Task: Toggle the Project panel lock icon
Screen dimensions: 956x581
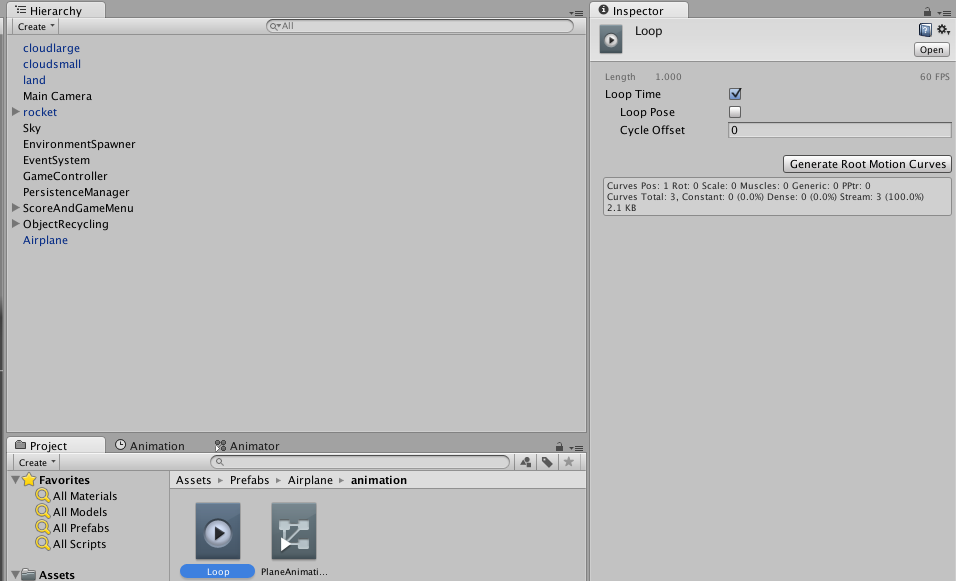Action: click(x=559, y=447)
